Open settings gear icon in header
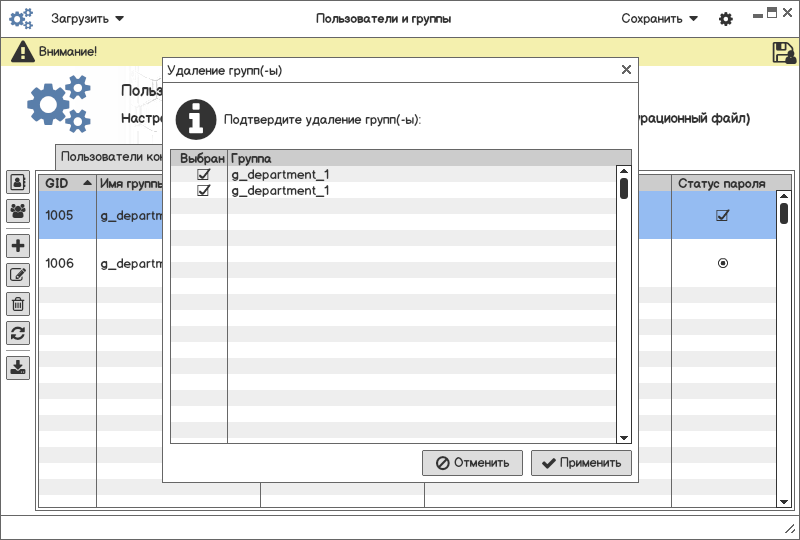Viewport: 800px width, 540px height. point(726,19)
